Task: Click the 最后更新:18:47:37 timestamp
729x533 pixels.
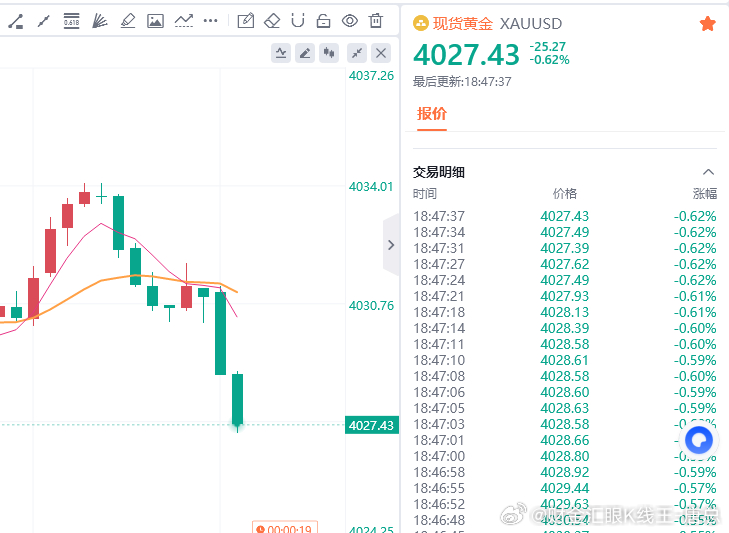Action: tap(462, 82)
